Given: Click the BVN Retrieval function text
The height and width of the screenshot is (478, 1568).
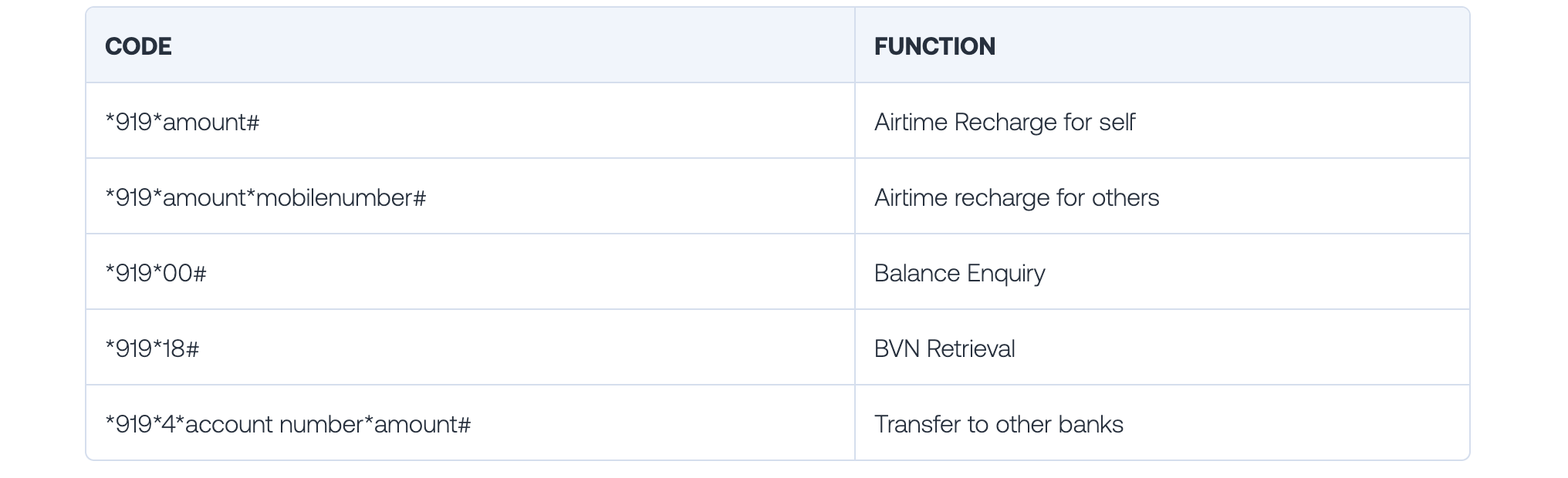Looking at the screenshot, I should (x=945, y=348).
